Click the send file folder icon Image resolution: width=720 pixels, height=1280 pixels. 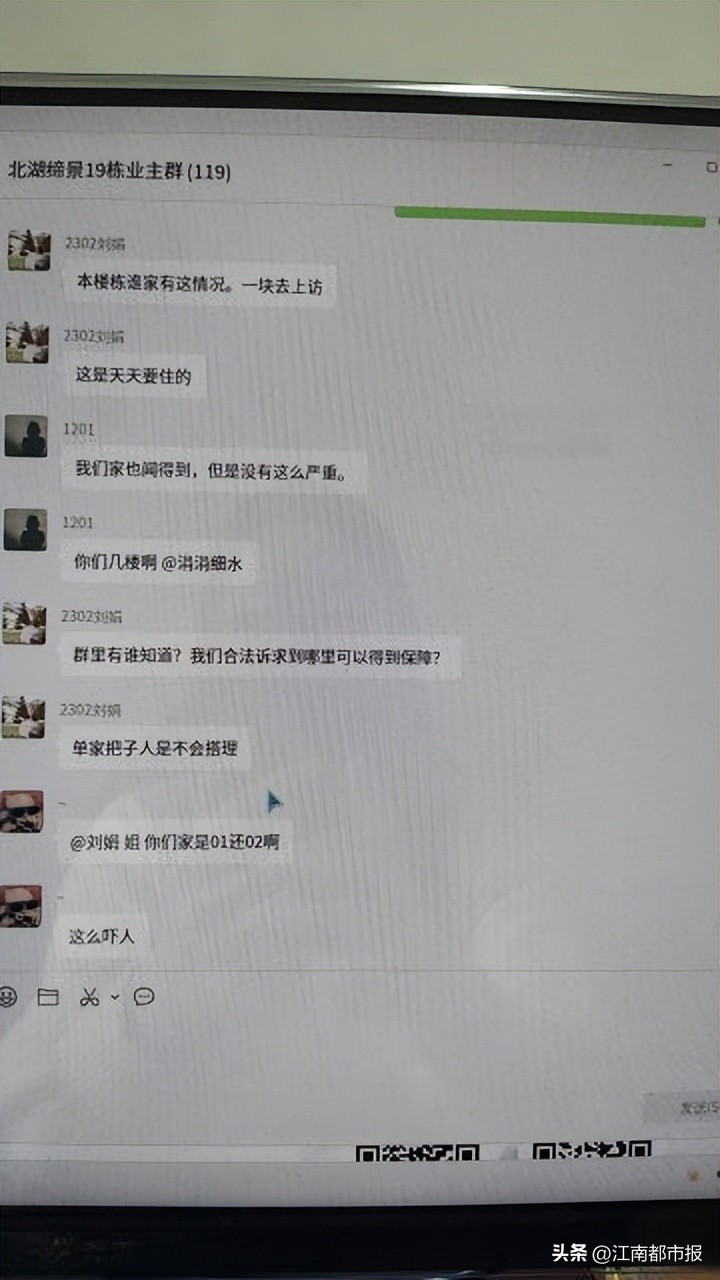[x=47, y=996]
